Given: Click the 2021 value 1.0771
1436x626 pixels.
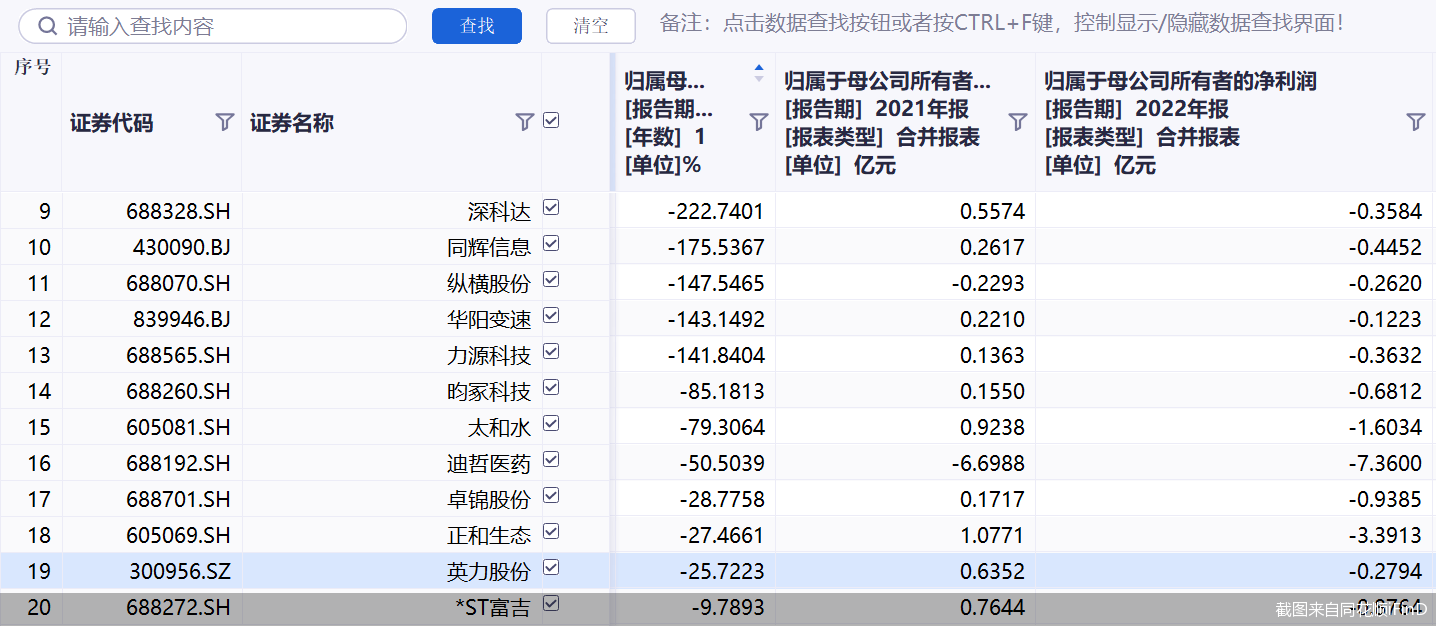Looking at the screenshot, I should tap(992, 535).
